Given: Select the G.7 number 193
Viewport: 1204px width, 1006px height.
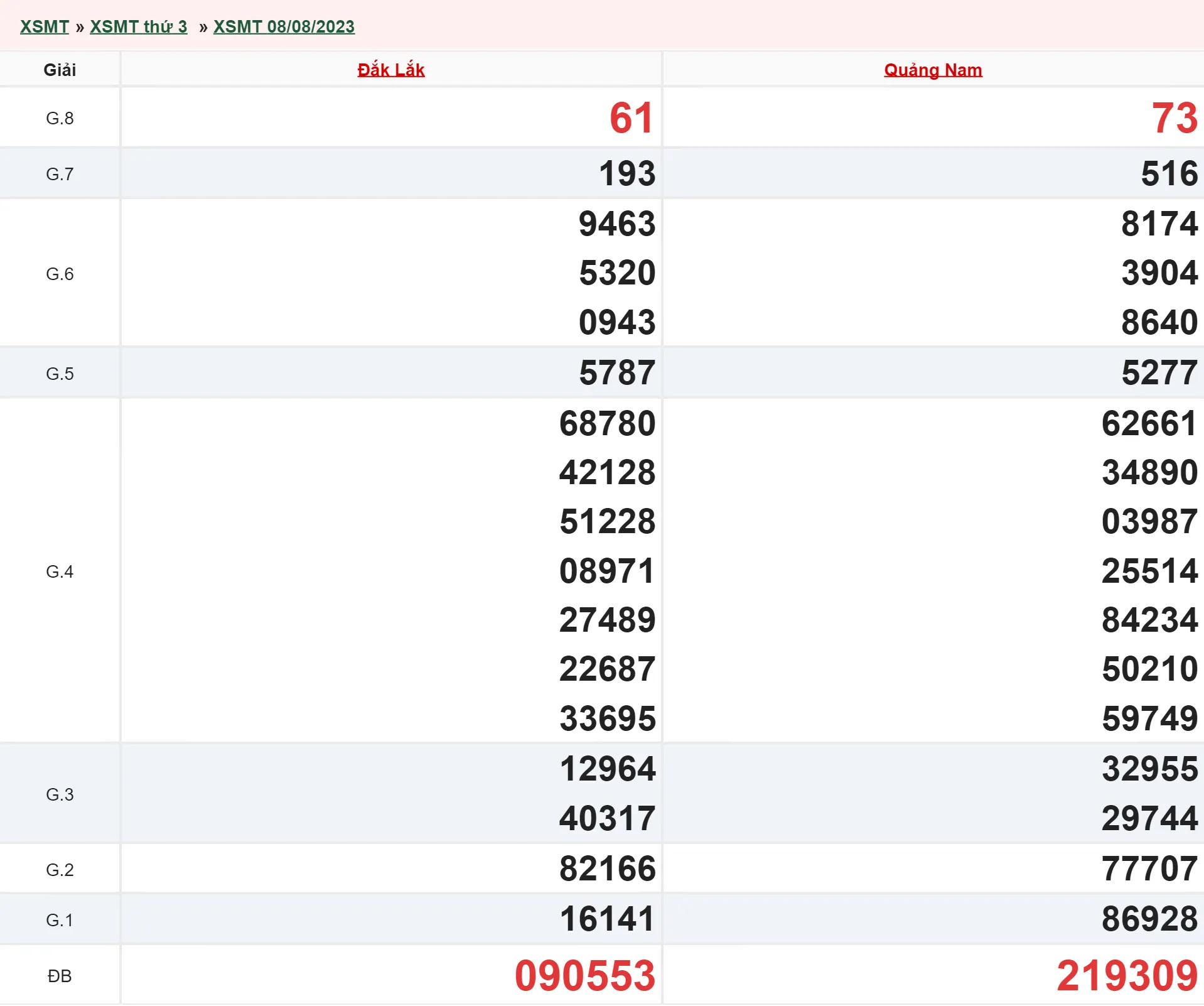Looking at the screenshot, I should click(x=626, y=173).
